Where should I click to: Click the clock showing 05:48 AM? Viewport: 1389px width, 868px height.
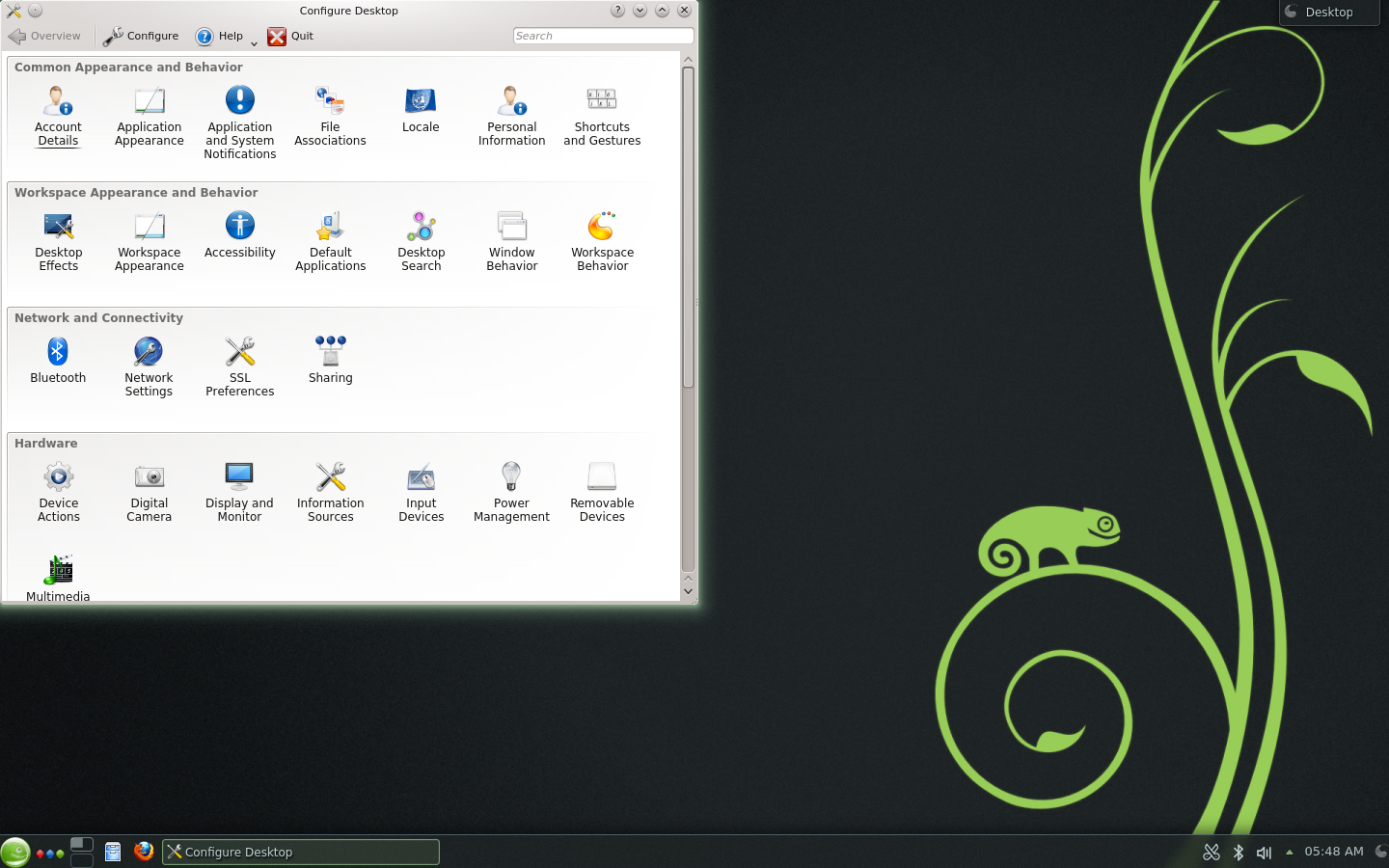(1334, 852)
